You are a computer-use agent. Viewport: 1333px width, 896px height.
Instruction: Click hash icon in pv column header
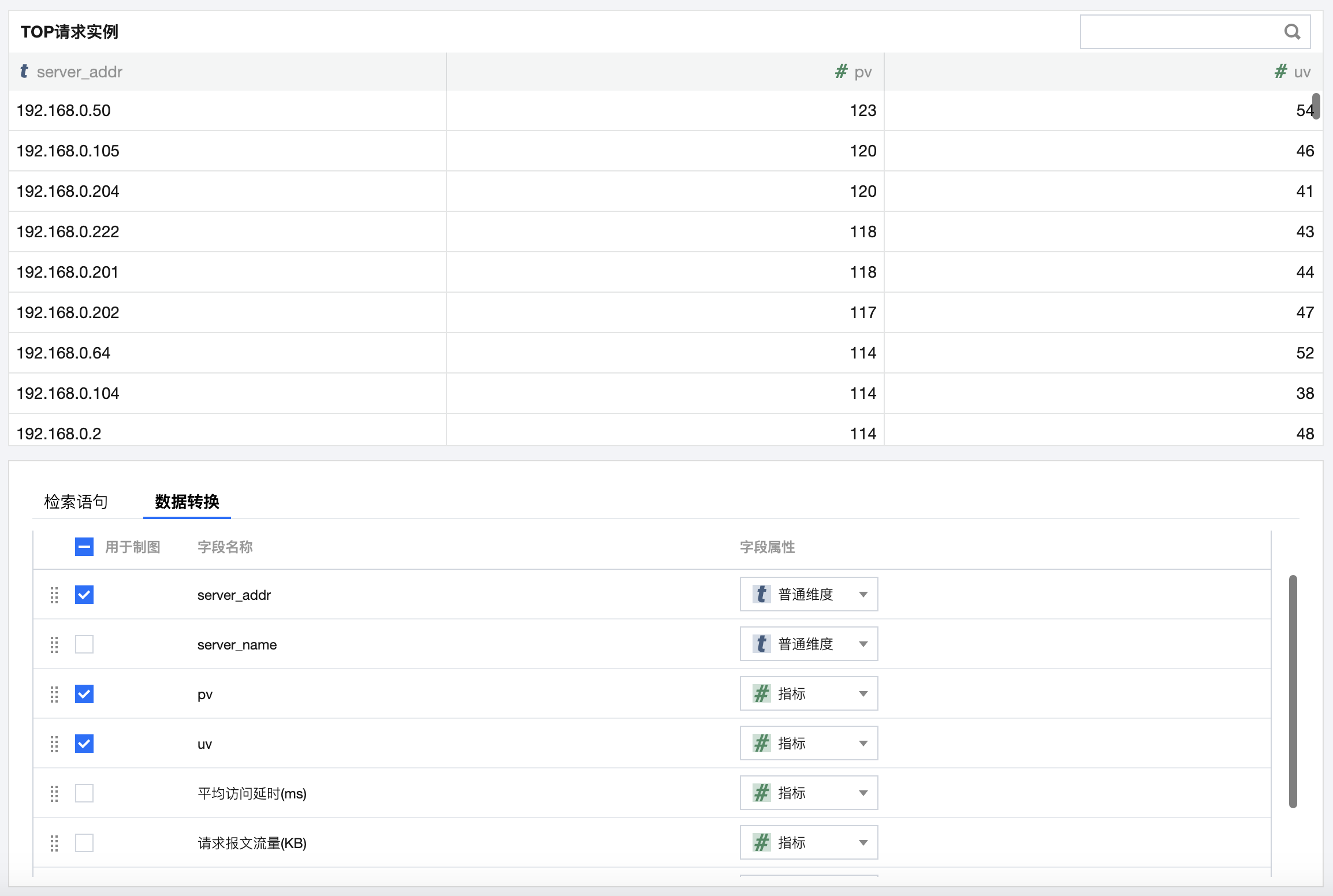841,72
